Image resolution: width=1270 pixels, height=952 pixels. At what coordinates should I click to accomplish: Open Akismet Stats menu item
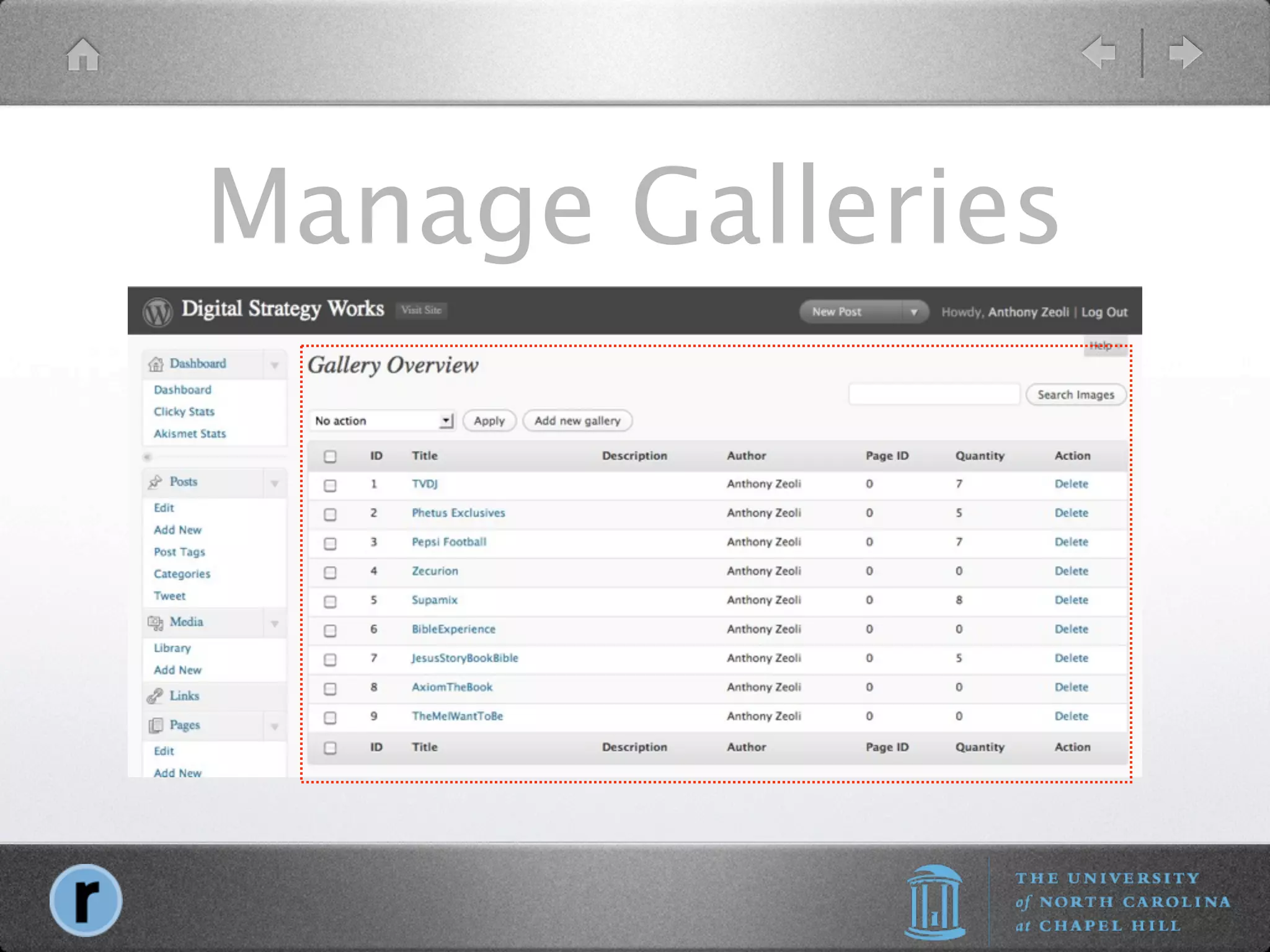(190, 434)
